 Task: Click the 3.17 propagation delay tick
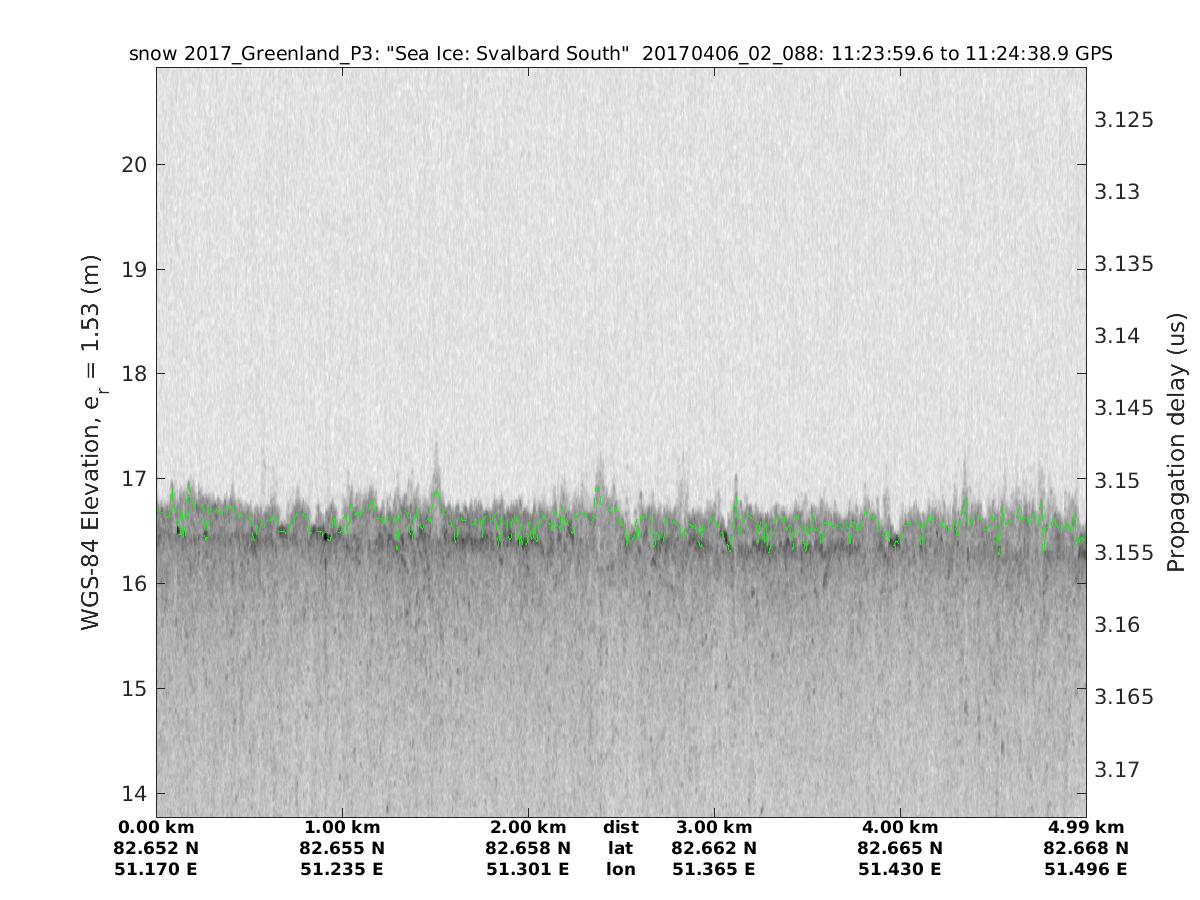coord(1120,770)
